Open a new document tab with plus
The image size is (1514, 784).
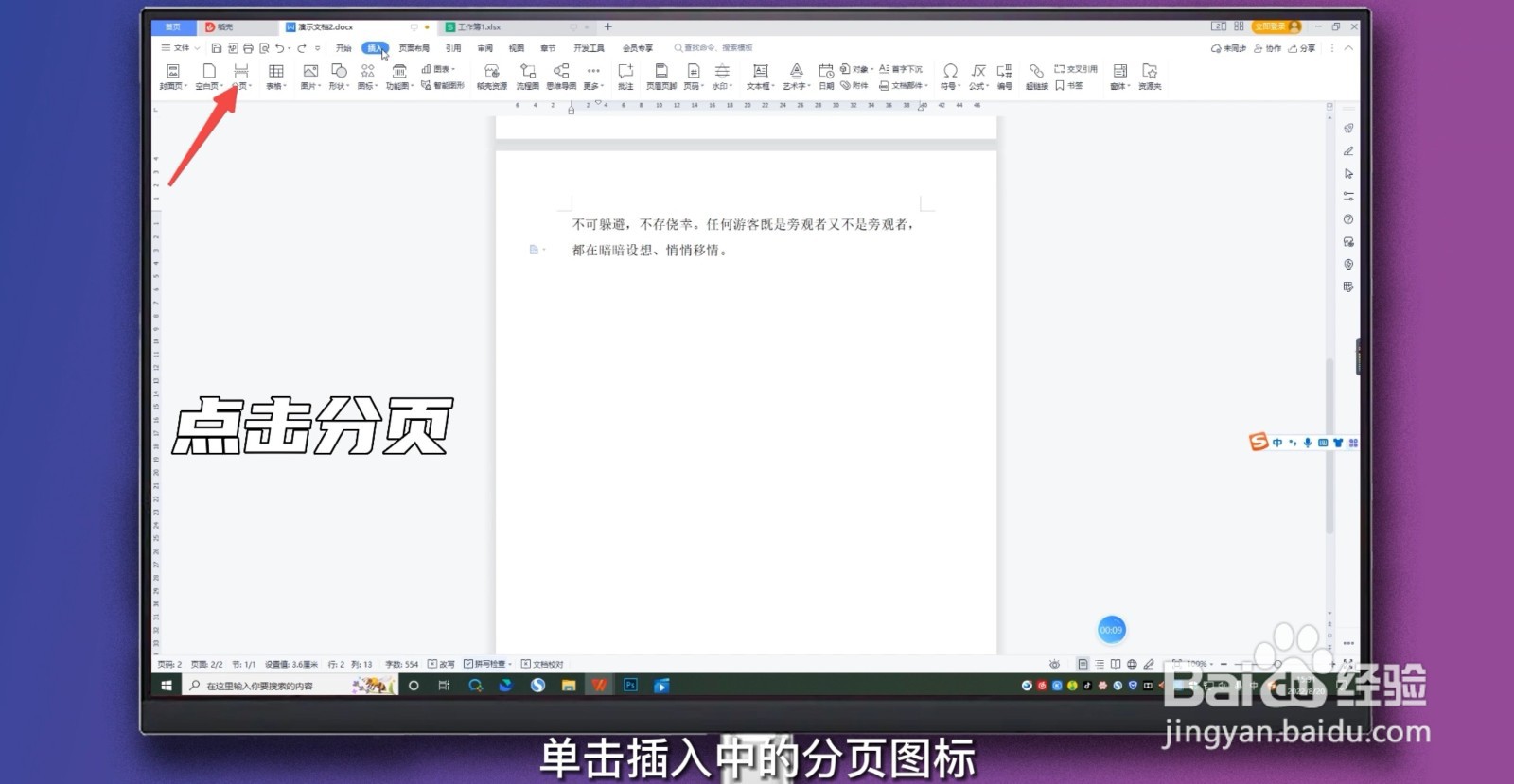coord(607,27)
